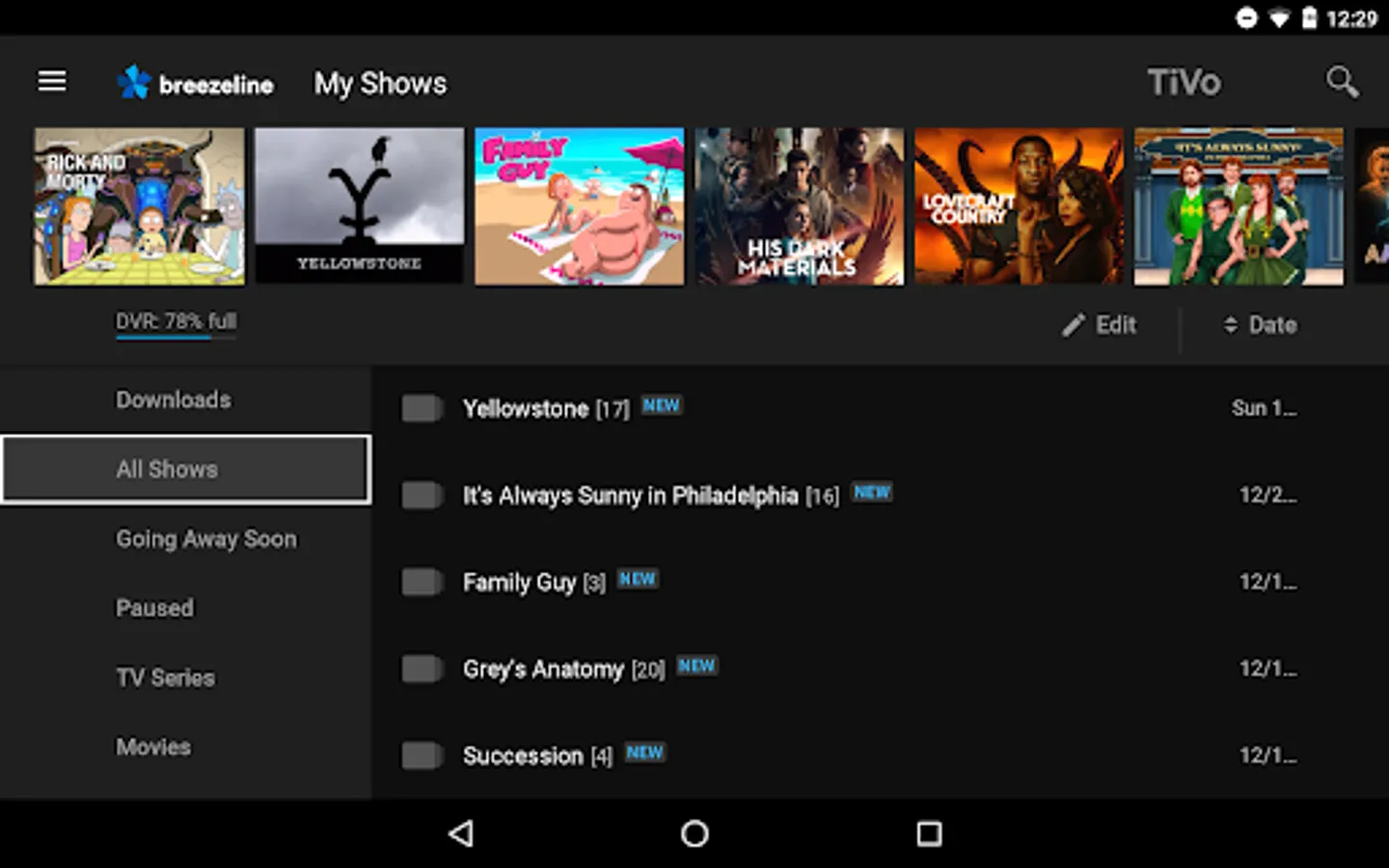
Task: Tap folder icon beside Family Guy
Action: [422, 582]
